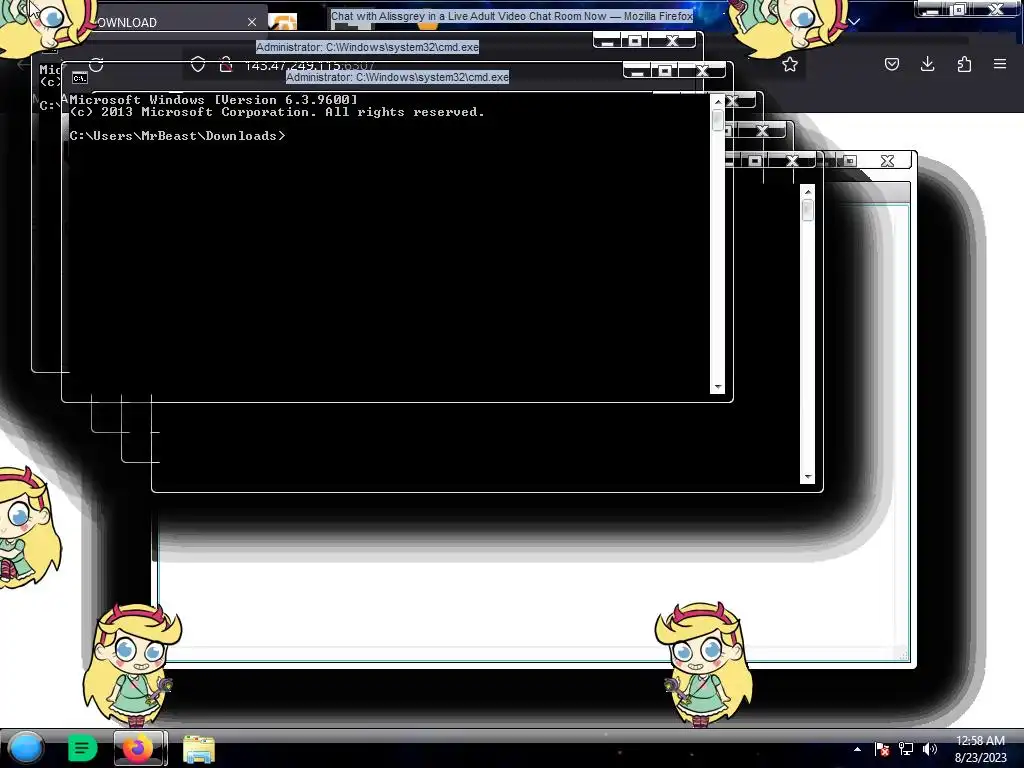
Task: Close the frontmost Command Prompt window
Action: click(702, 71)
